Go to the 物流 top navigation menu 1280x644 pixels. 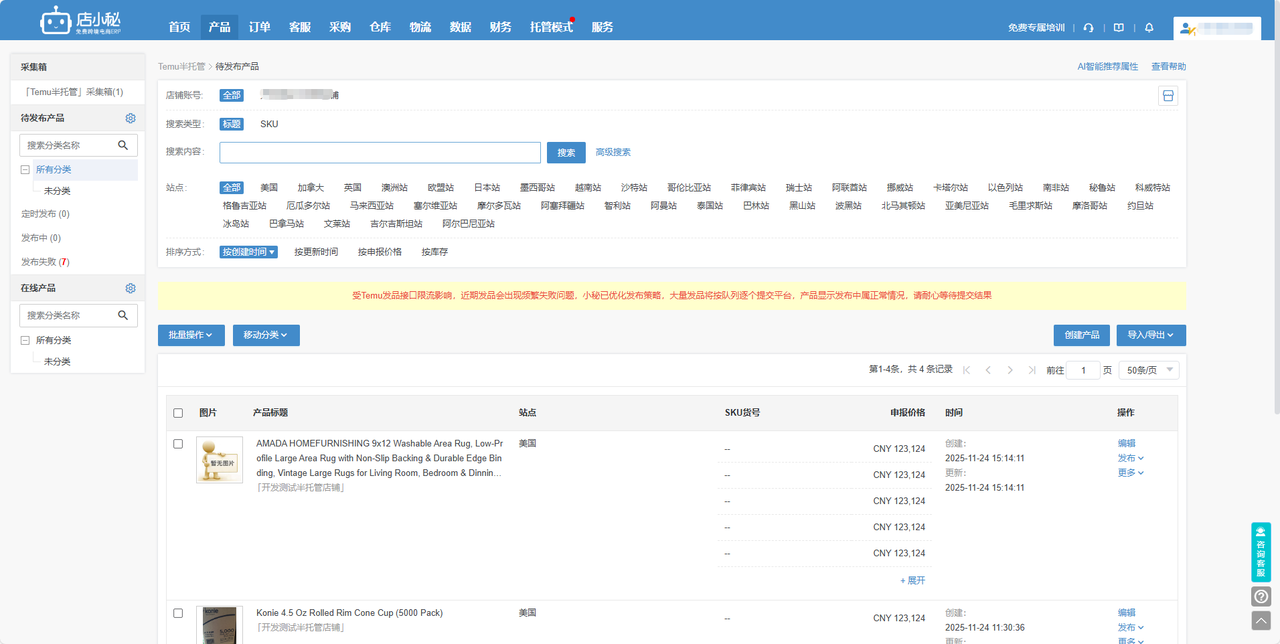point(420,27)
